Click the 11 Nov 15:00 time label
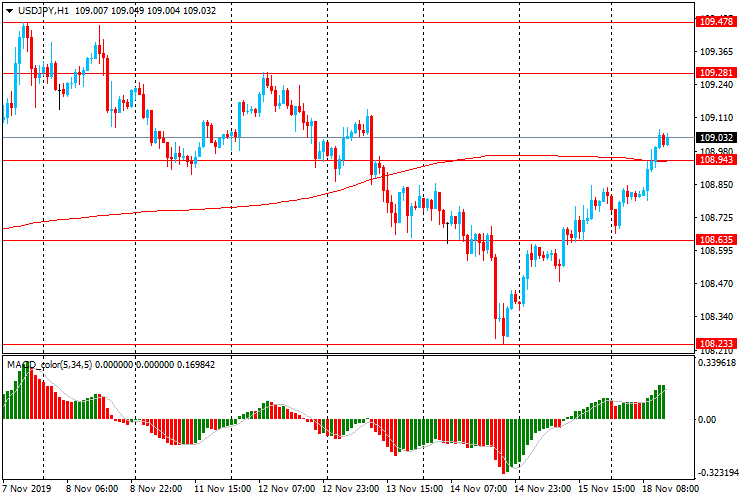This screenshot has width=740, height=500. [x=221, y=489]
